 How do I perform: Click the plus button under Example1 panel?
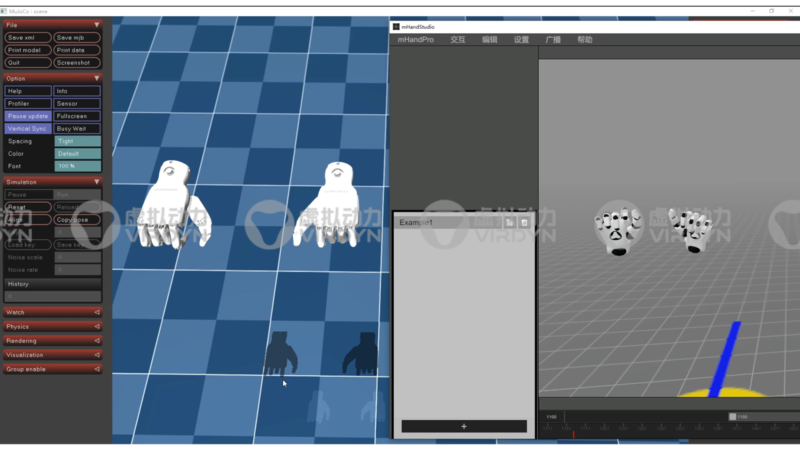point(464,426)
